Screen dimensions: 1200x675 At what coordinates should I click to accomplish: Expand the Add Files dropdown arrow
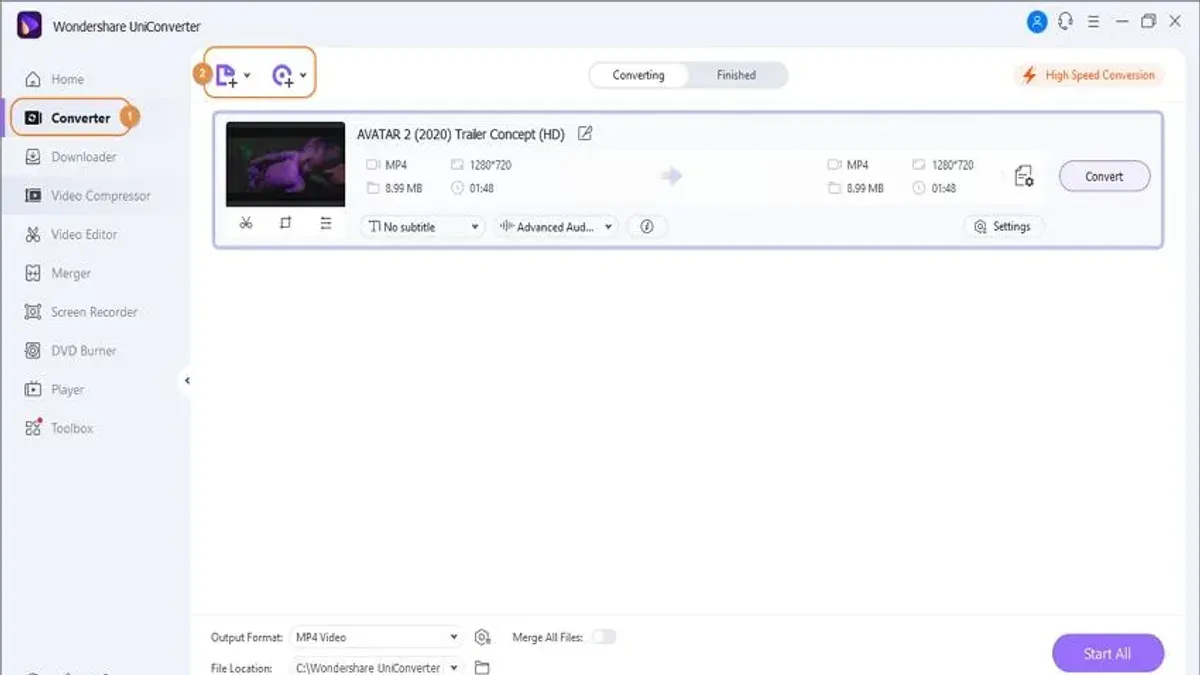[247, 75]
